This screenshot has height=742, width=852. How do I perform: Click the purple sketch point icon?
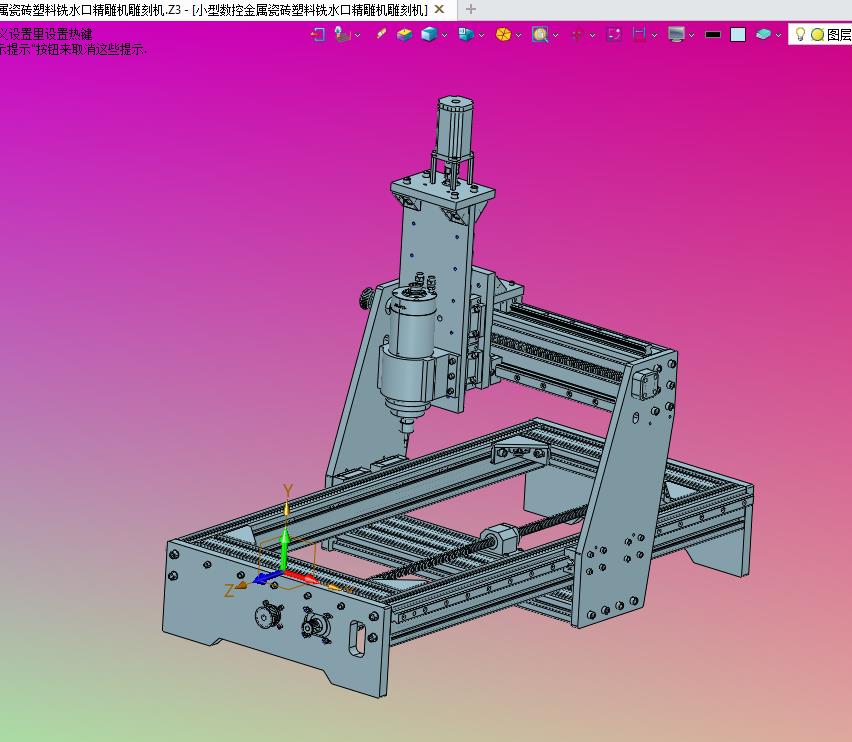tap(614, 35)
